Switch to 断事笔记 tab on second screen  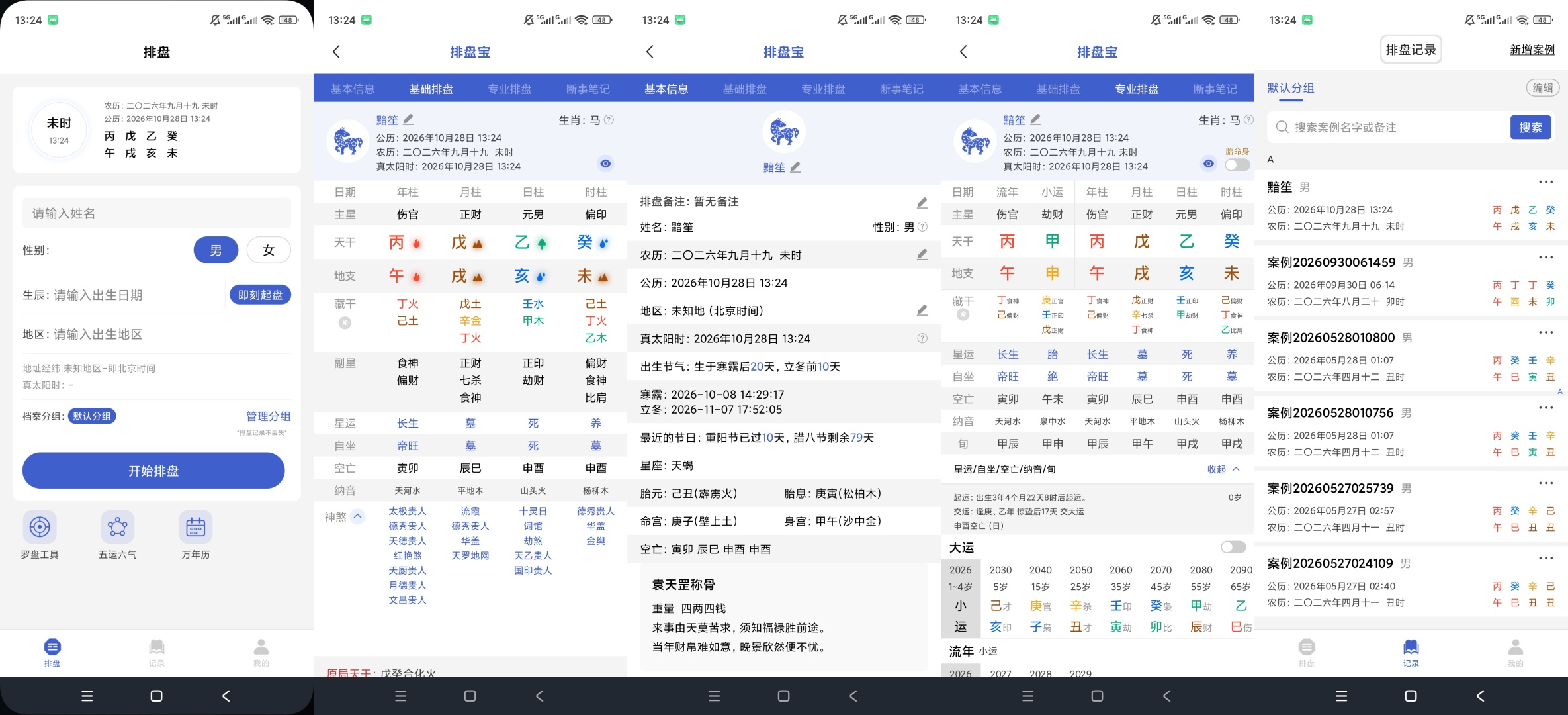click(588, 89)
